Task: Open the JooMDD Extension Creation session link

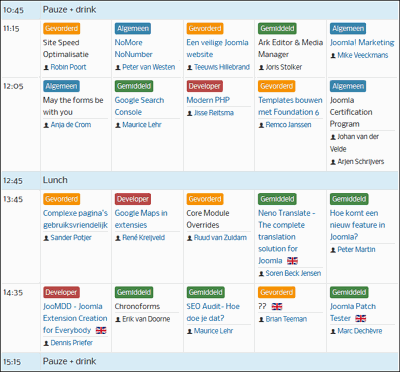Action: pos(75,318)
